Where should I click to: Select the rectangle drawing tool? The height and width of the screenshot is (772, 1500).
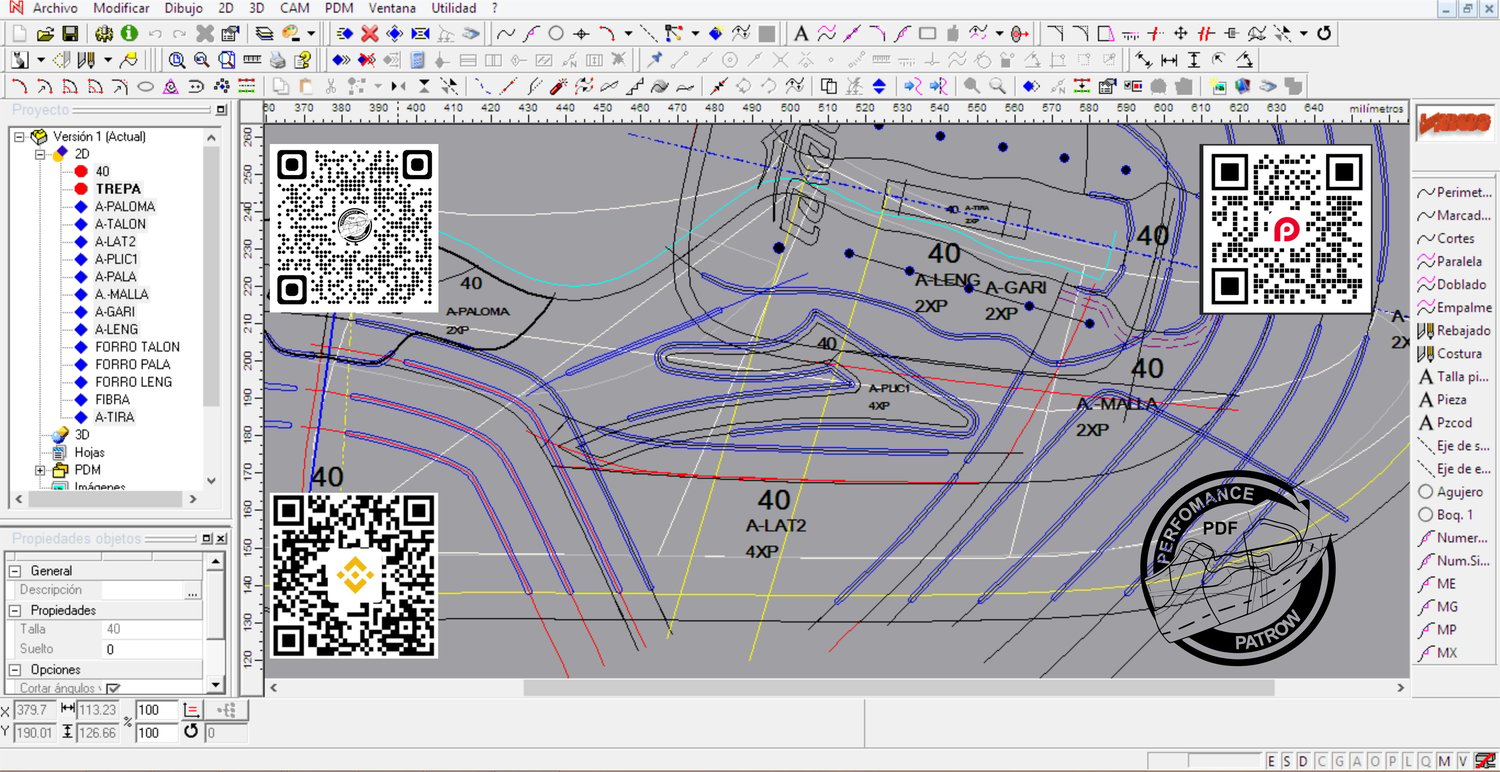[x=927, y=33]
